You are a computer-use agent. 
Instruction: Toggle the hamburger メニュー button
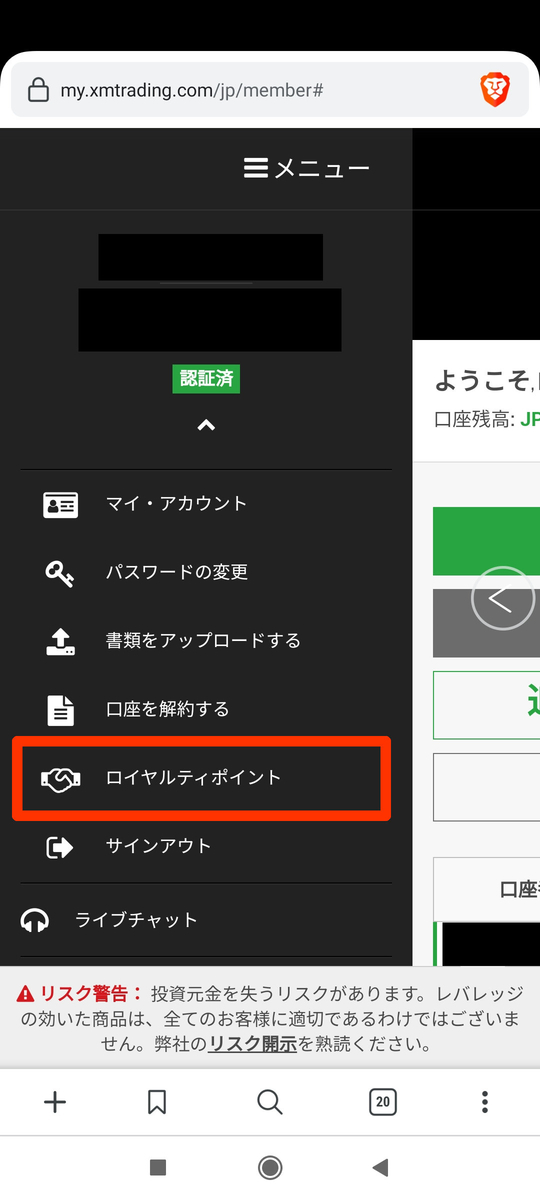tap(307, 168)
